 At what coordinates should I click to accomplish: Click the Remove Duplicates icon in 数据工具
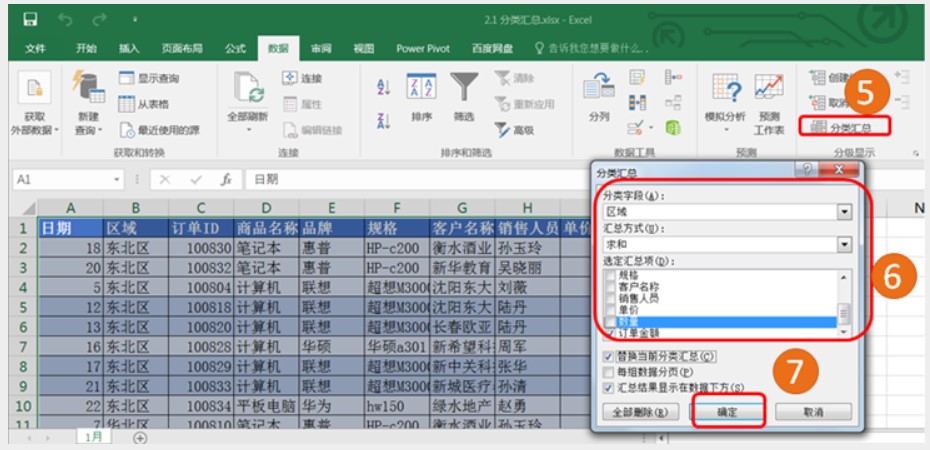(x=638, y=103)
